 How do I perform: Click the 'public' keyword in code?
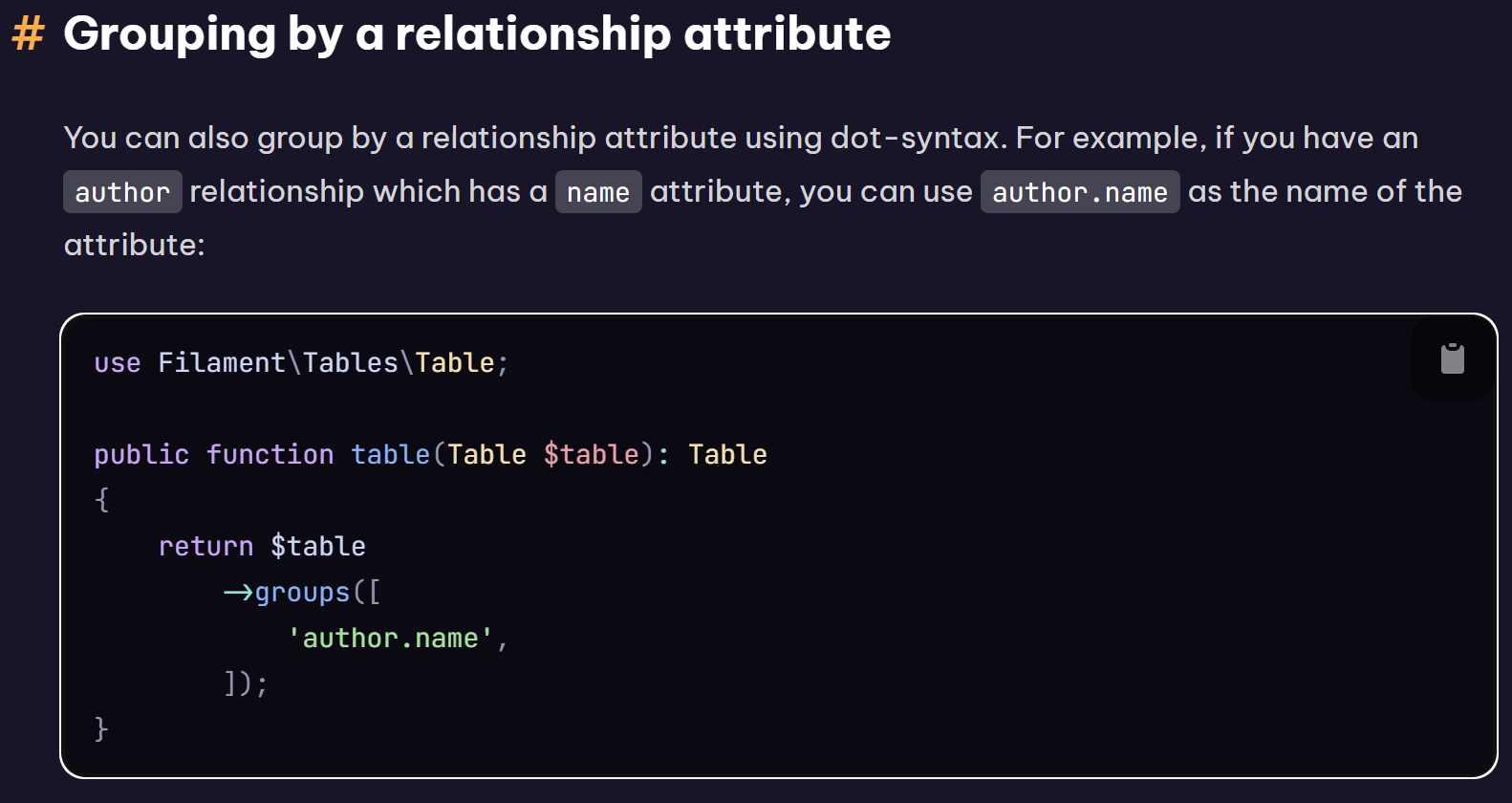[x=141, y=454]
